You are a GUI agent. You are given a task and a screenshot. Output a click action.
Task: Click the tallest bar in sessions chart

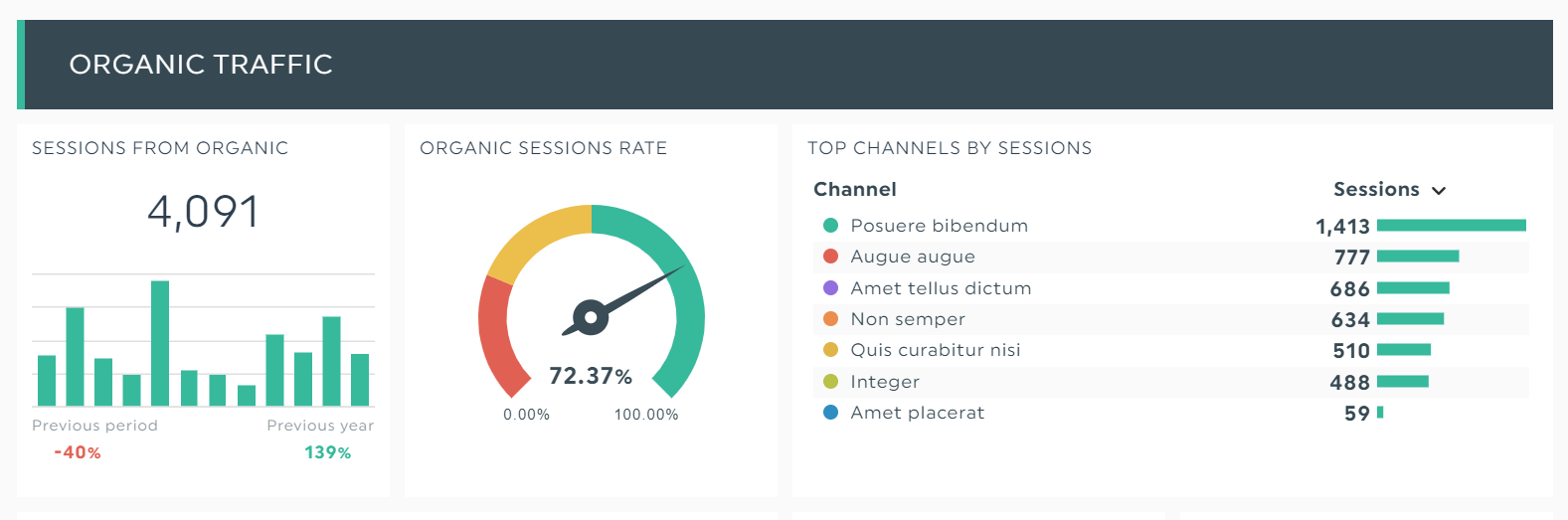tap(160, 343)
